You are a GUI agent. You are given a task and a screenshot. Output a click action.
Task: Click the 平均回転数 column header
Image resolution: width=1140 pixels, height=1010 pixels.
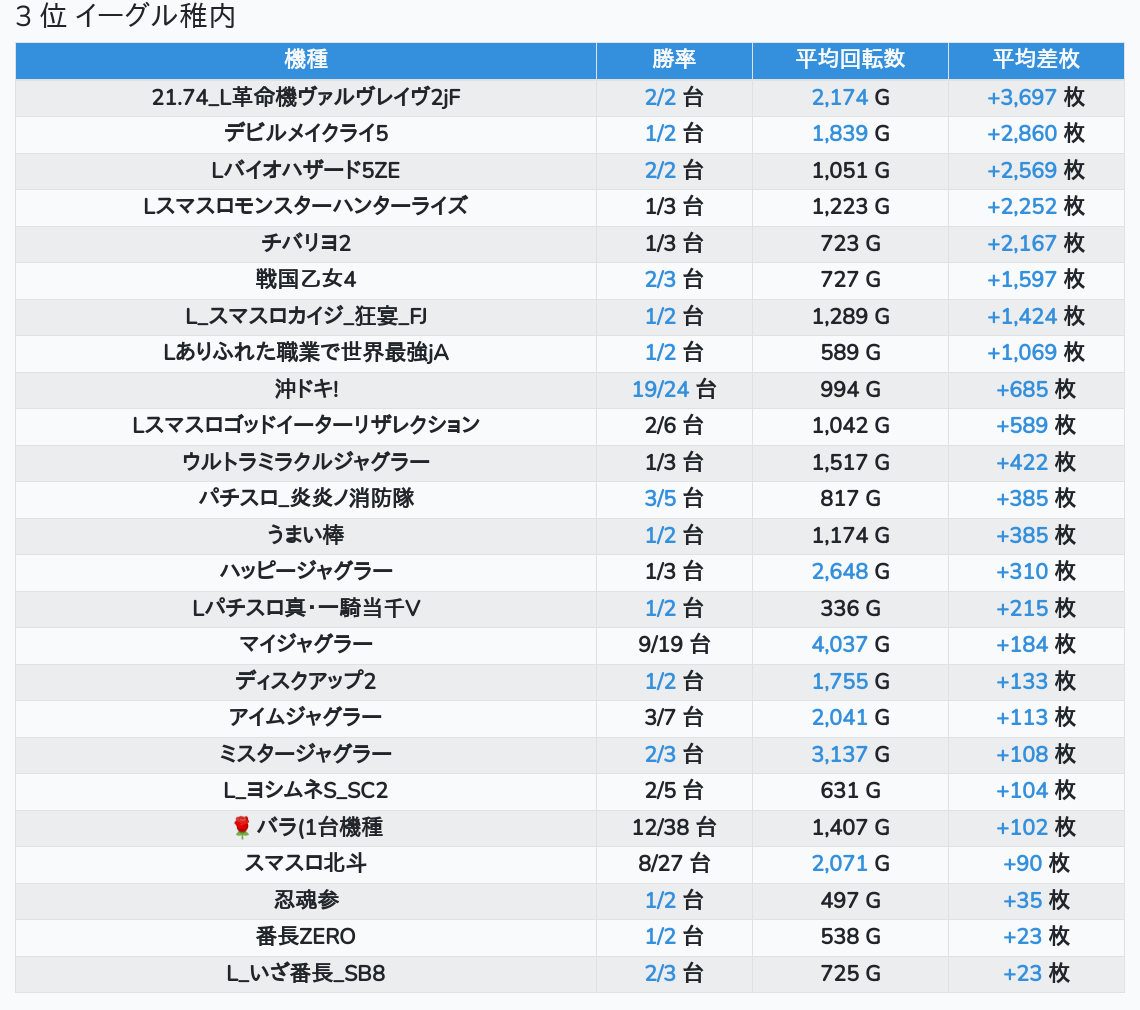pyautogui.click(x=850, y=60)
